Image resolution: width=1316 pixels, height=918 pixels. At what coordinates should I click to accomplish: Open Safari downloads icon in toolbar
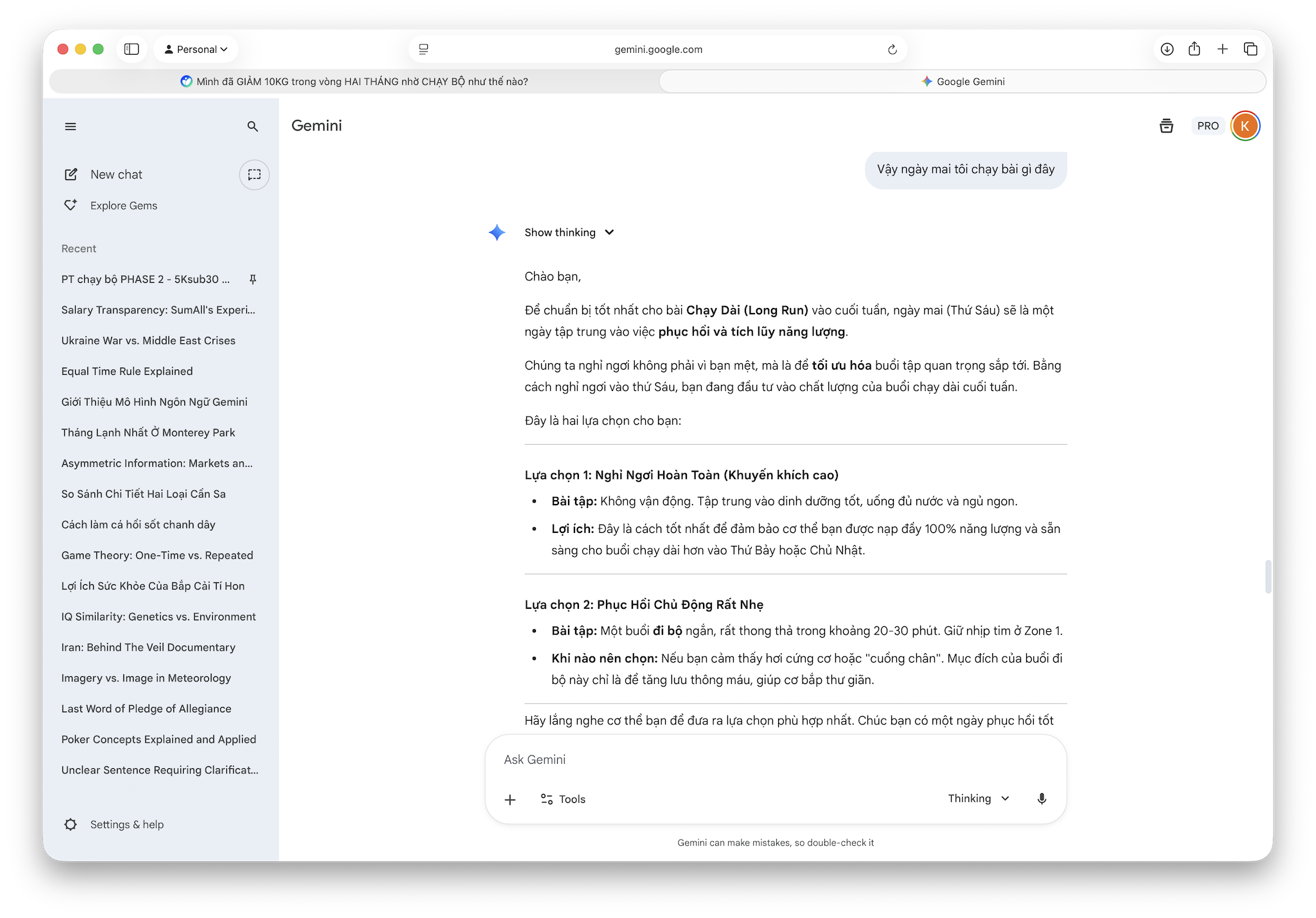(1167, 50)
